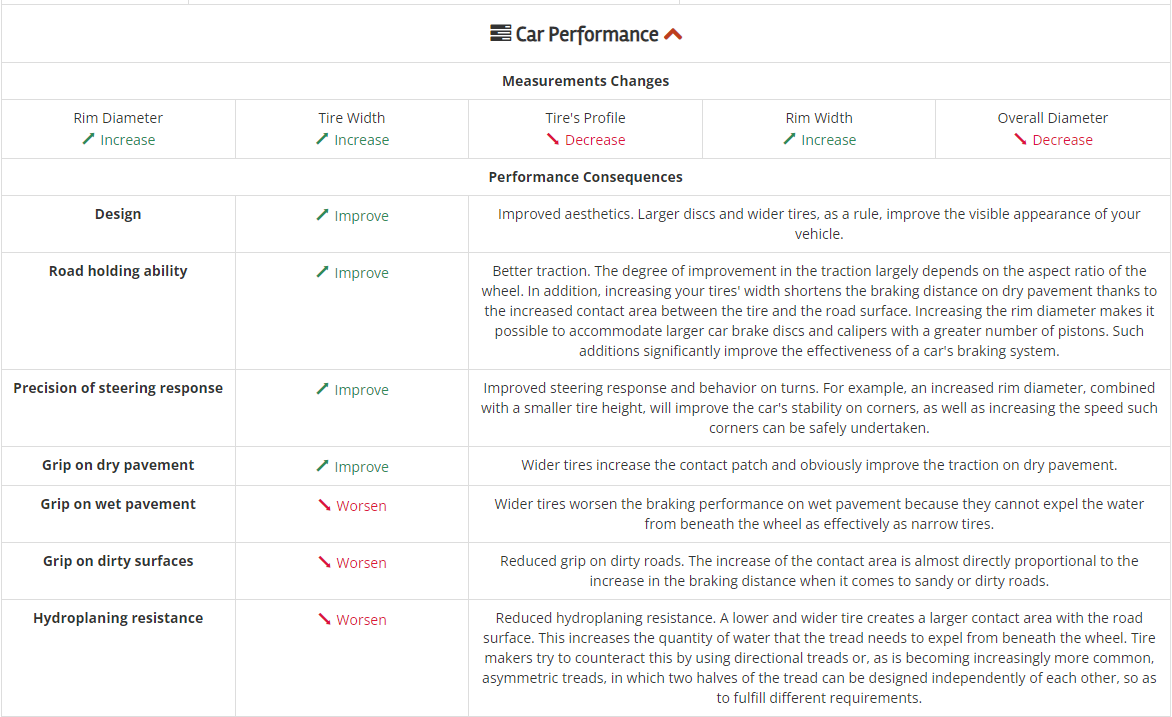Click the Rim Width increase arrow icon
The height and width of the screenshot is (717, 1172).
tap(789, 139)
